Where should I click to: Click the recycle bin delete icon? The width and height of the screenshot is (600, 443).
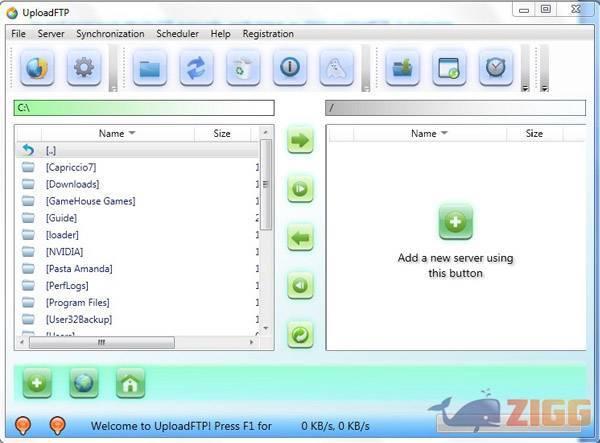[x=243, y=69]
